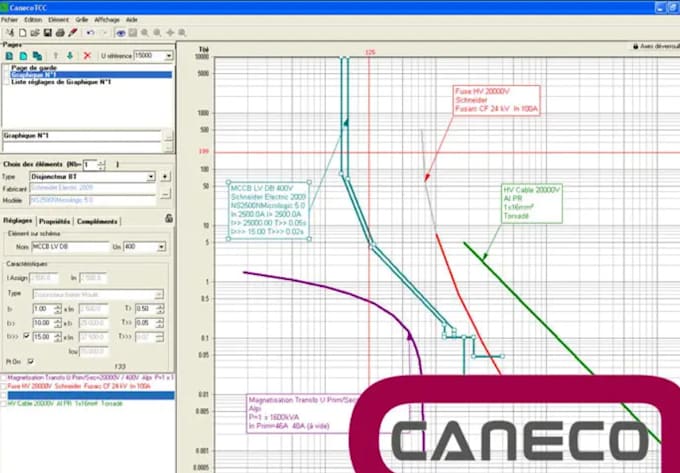Viewport: 680px width, 473px height.
Task: Open the Edition menu
Action: pyautogui.click(x=33, y=20)
